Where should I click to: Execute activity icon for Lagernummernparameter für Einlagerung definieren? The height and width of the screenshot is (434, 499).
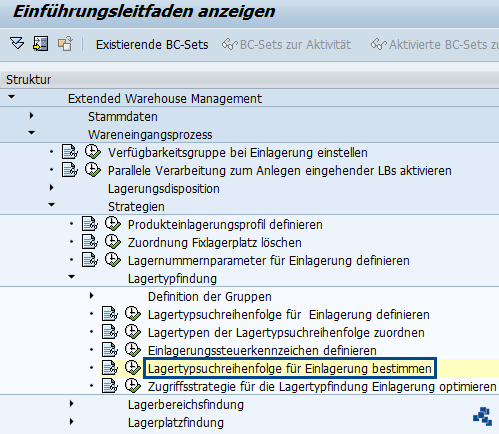pyautogui.click(x=113, y=260)
